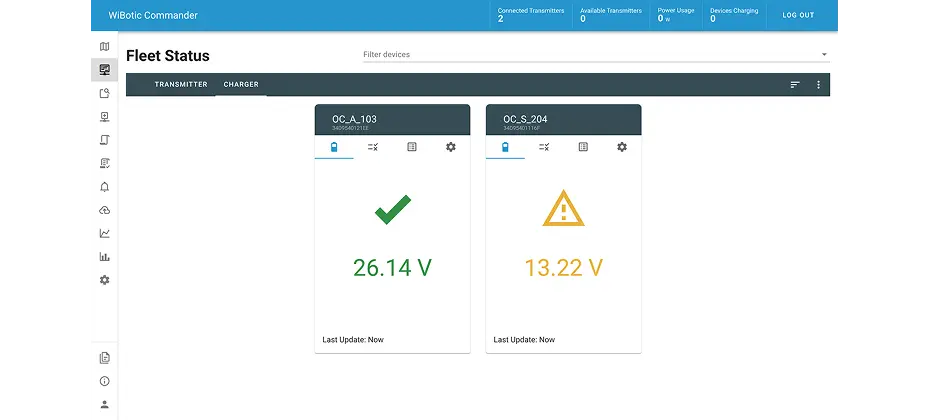Open the line chart sidebar icon

[104, 233]
